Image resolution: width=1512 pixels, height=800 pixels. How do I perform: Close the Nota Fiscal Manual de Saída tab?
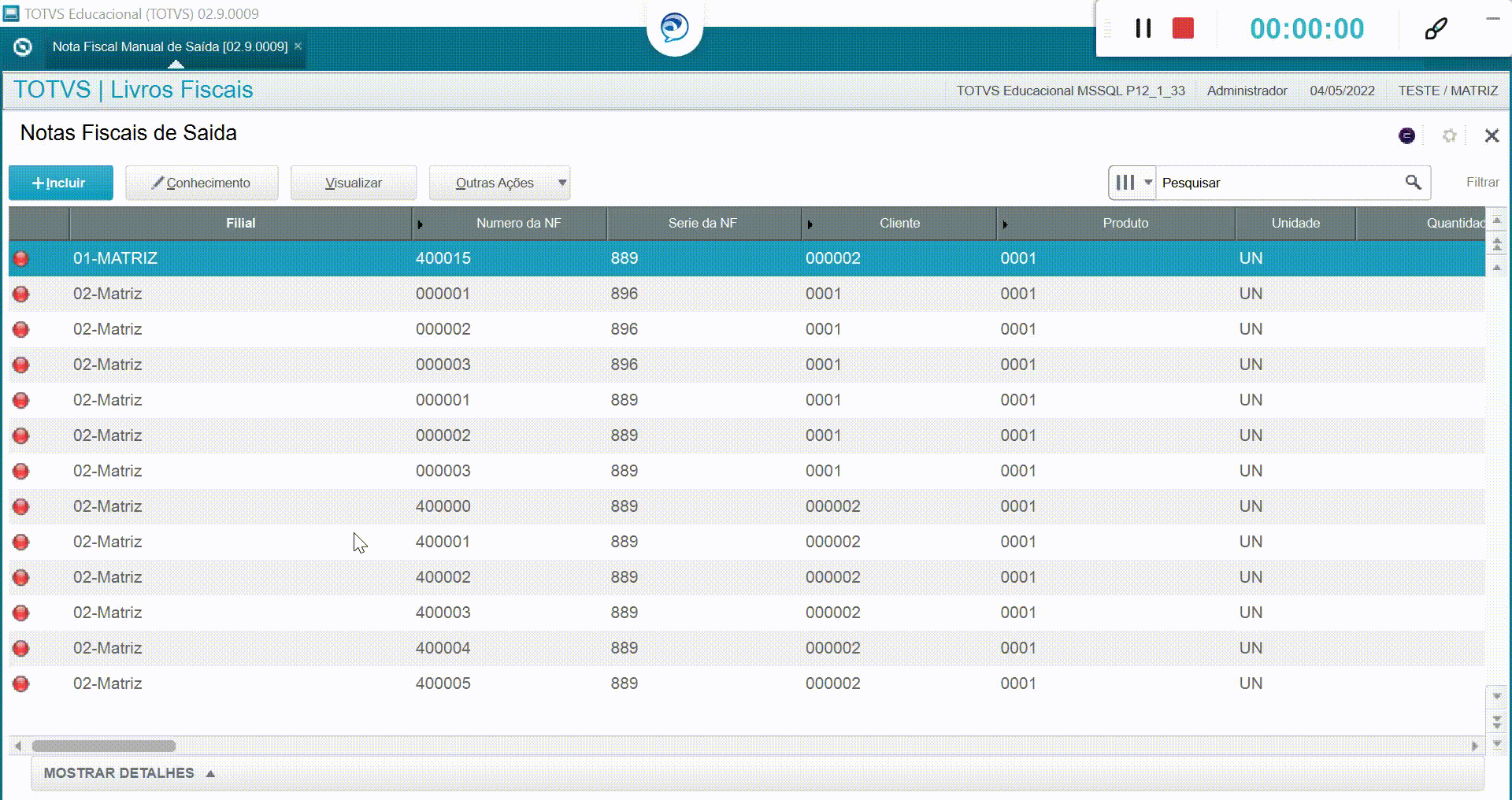click(298, 46)
